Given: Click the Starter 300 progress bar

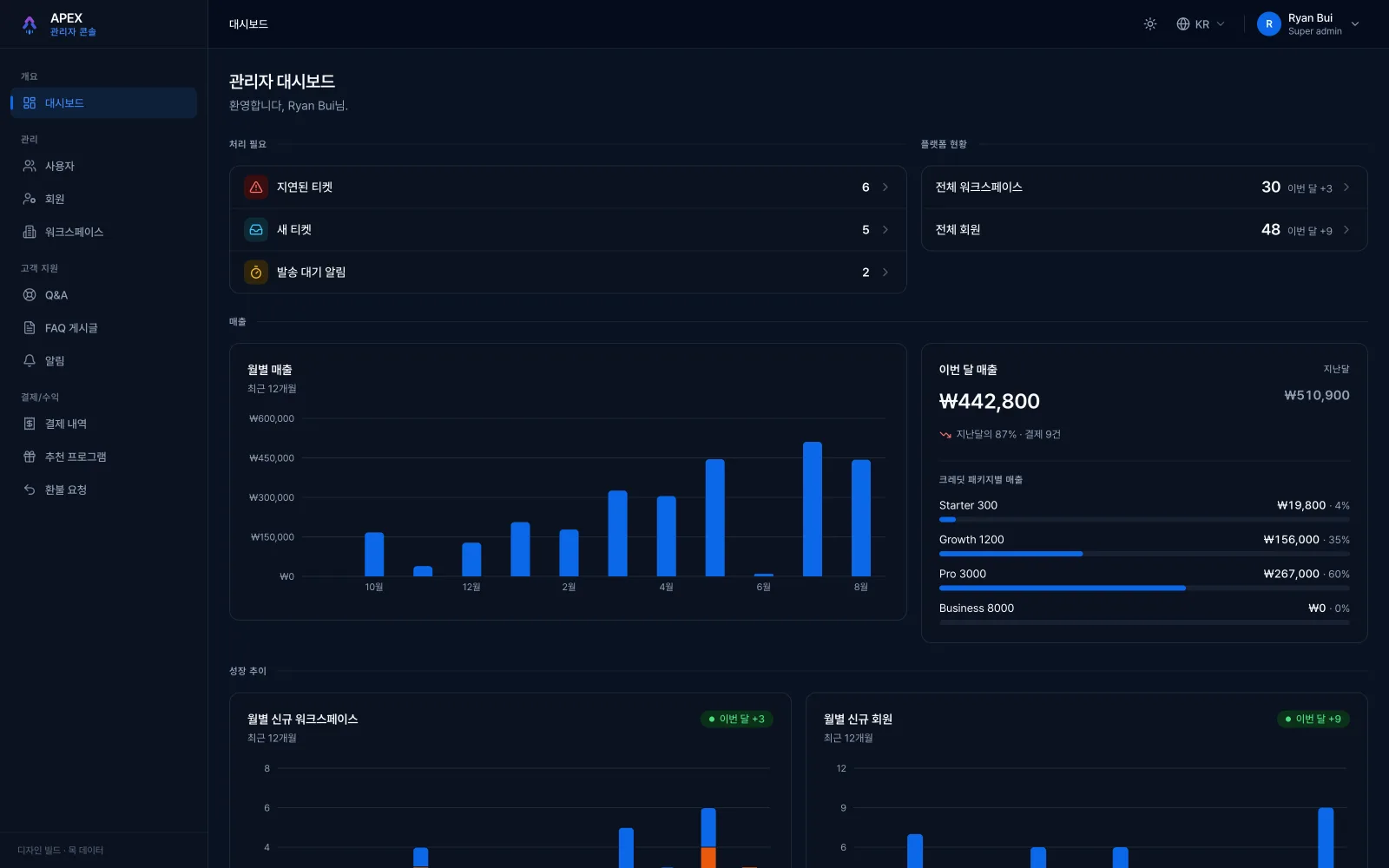Looking at the screenshot, I should tap(1144, 519).
